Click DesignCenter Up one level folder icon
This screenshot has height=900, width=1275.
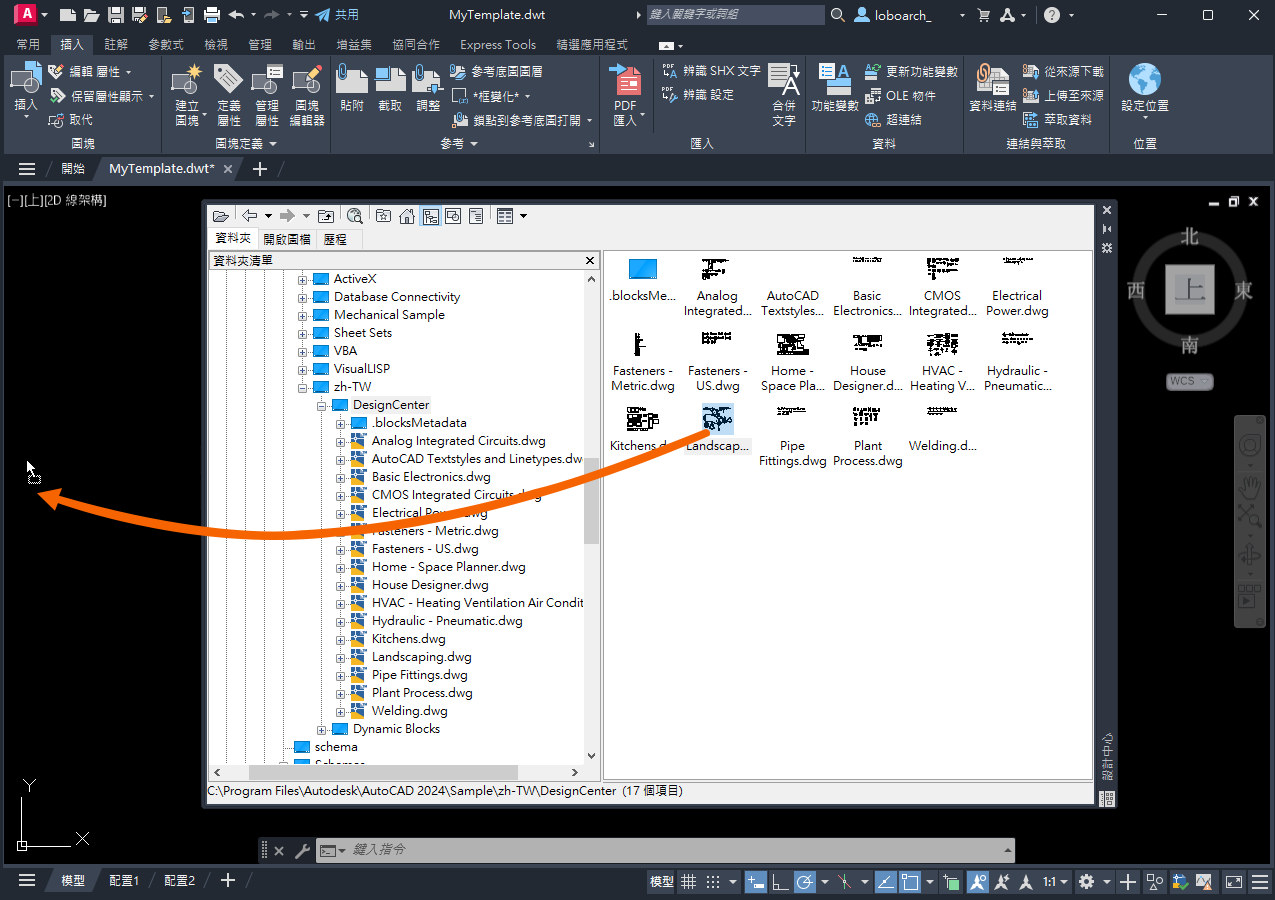click(x=326, y=215)
